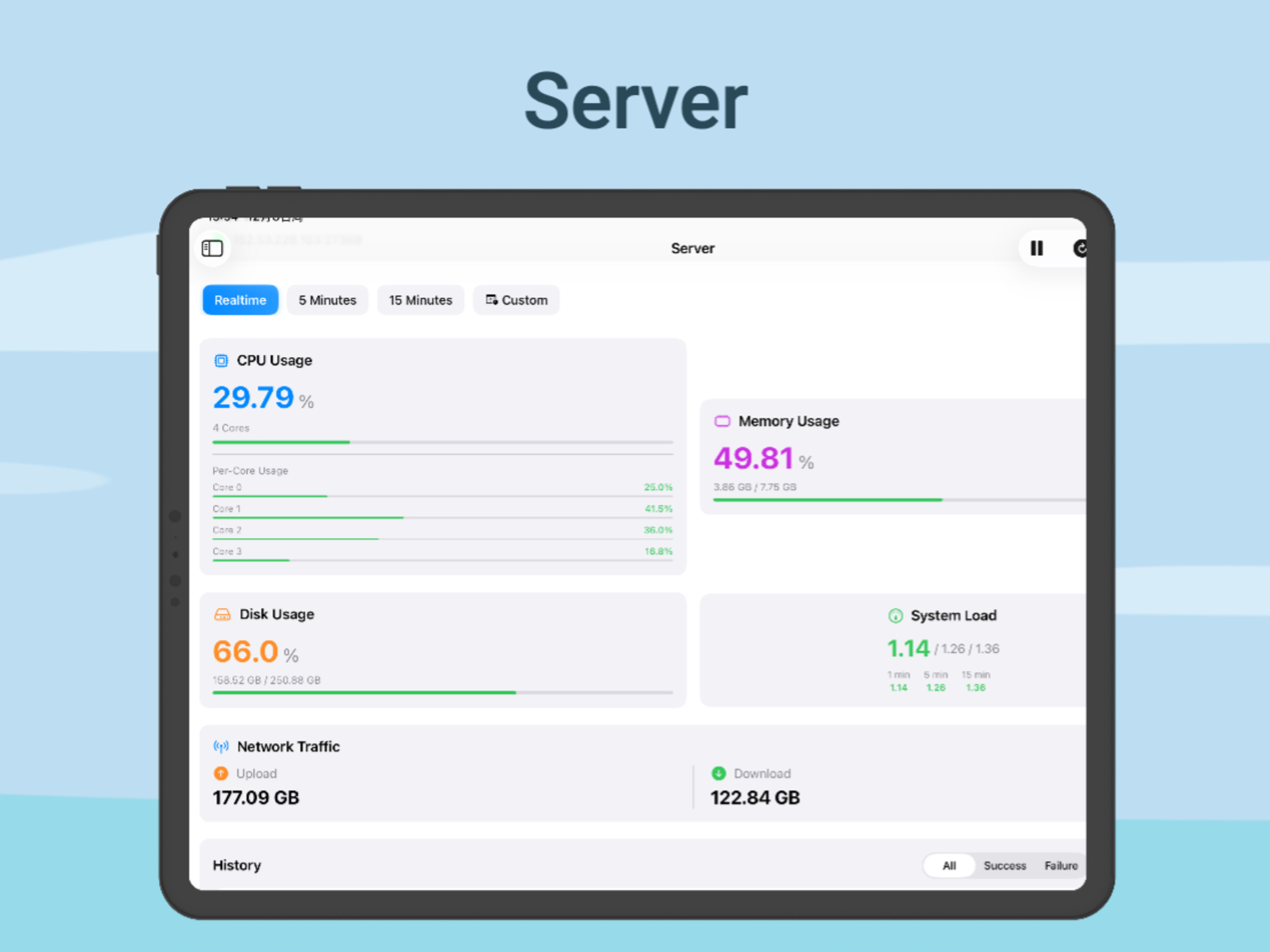1270x952 pixels.
Task: Click the 177.09 GB upload value
Action: 256,798
